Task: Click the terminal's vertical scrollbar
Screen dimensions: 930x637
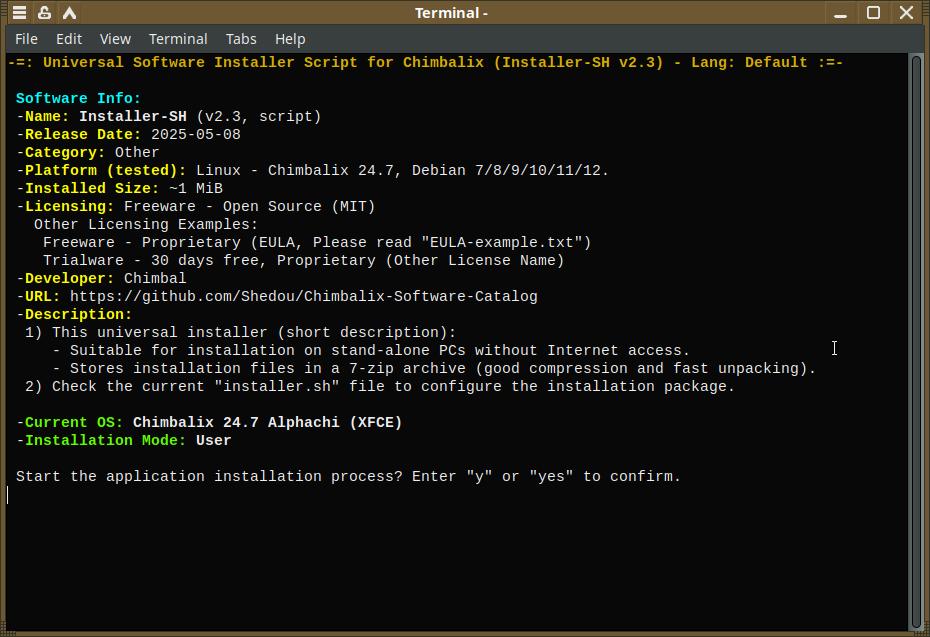Action: [916, 340]
